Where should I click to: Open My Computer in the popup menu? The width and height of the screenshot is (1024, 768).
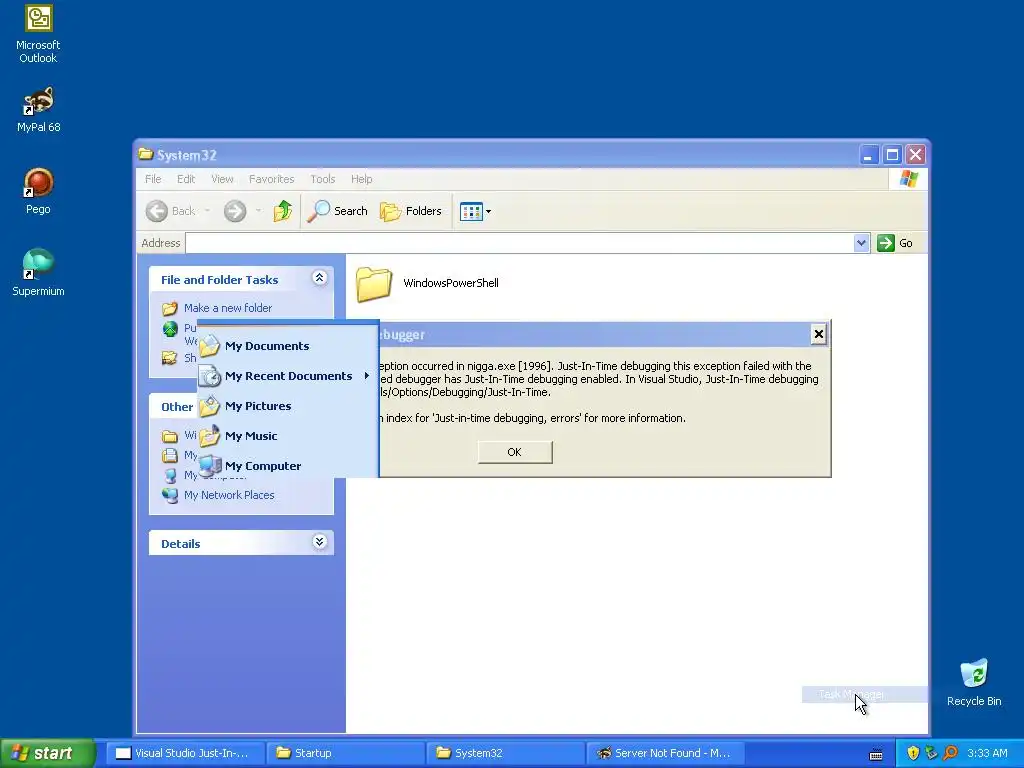pos(288,466)
